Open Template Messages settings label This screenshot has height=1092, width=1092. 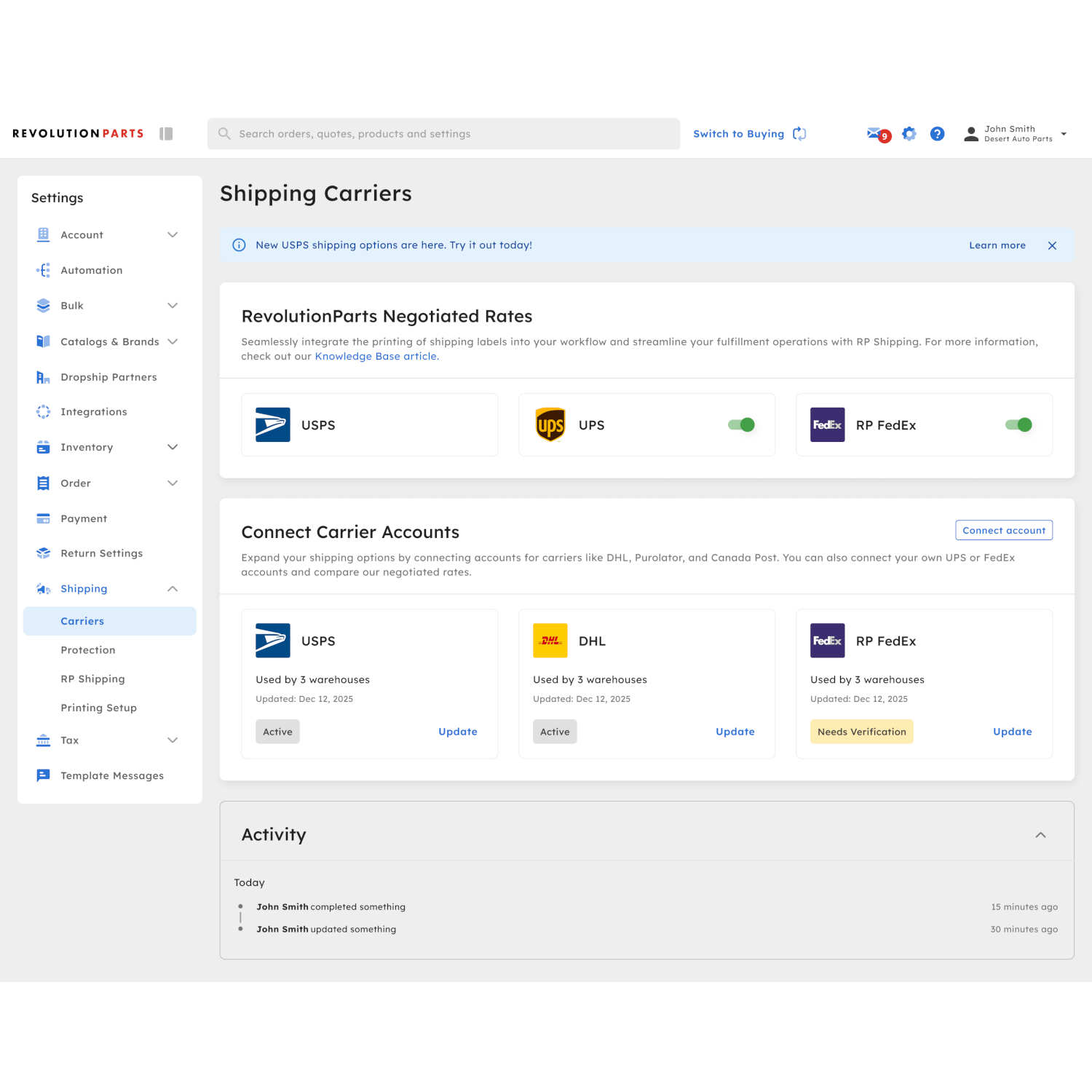[x=112, y=776]
